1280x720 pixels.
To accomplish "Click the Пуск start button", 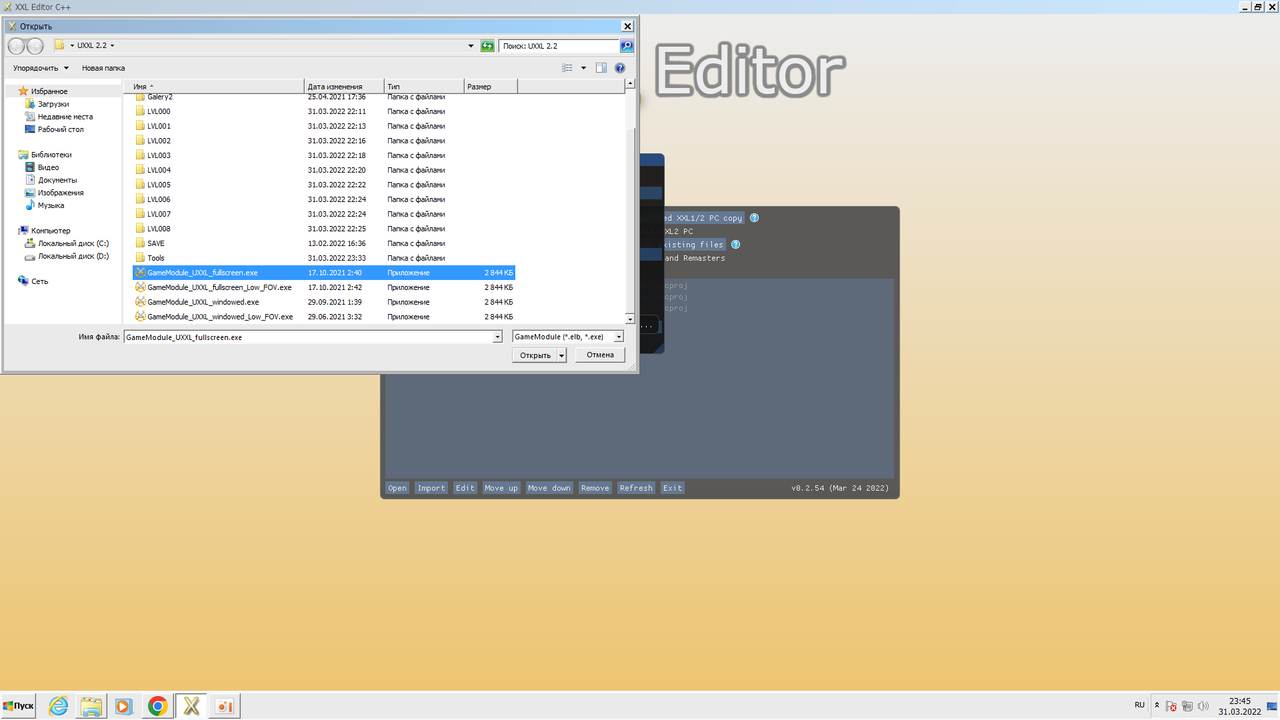I will (x=18, y=706).
